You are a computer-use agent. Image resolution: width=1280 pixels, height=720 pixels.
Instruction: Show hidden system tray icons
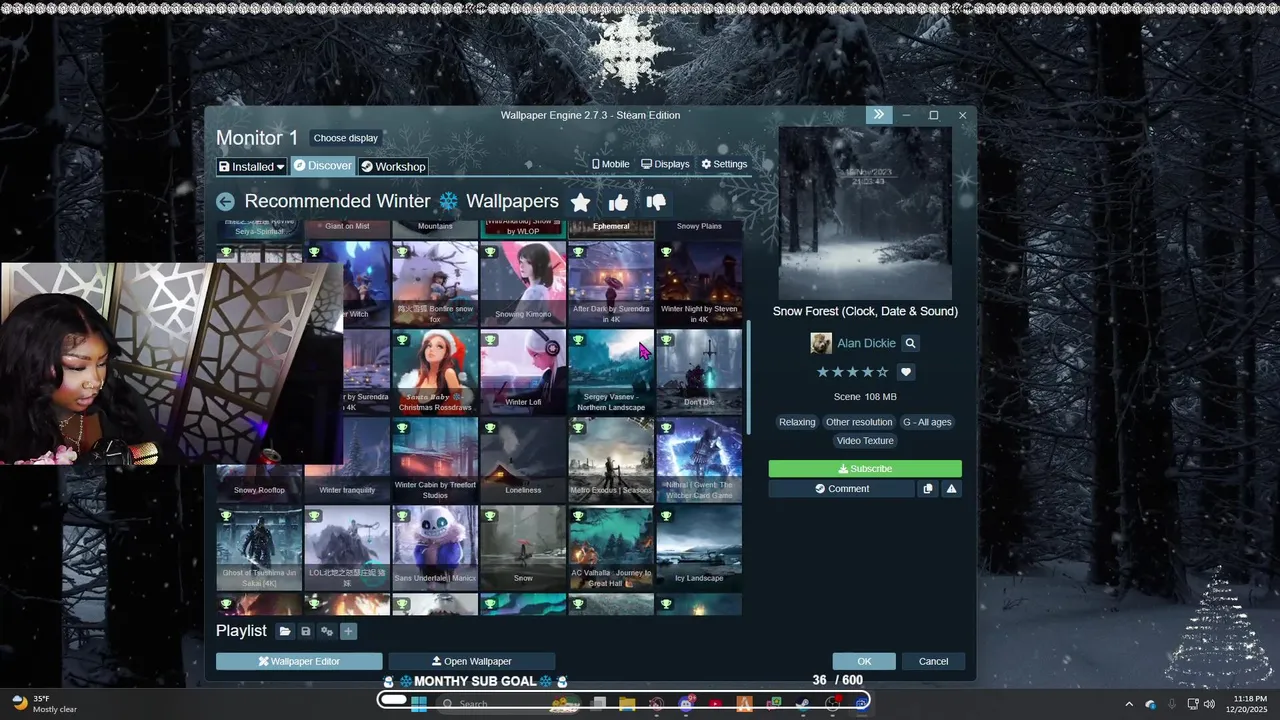click(x=1129, y=704)
